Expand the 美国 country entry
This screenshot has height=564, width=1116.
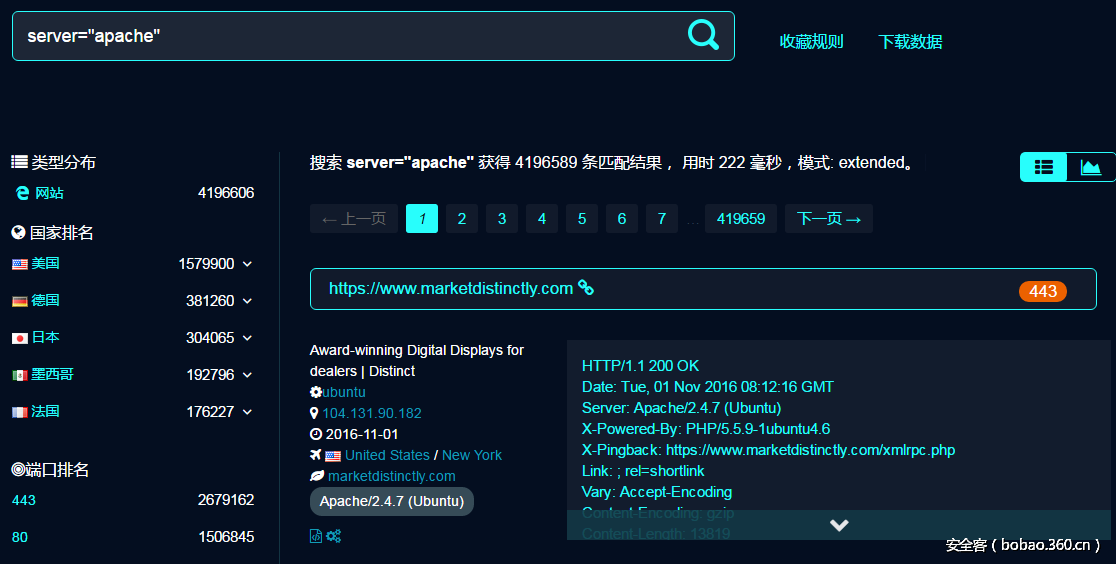pyautogui.click(x=247, y=264)
